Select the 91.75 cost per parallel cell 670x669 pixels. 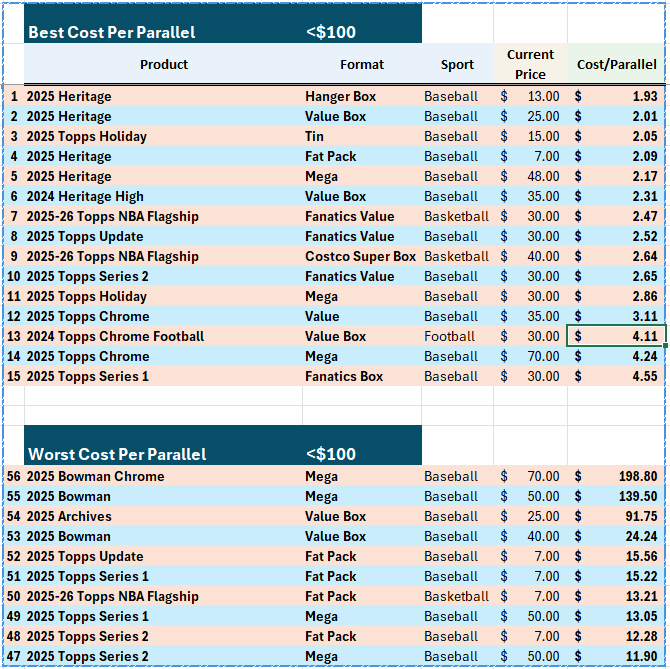pos(616,516)
